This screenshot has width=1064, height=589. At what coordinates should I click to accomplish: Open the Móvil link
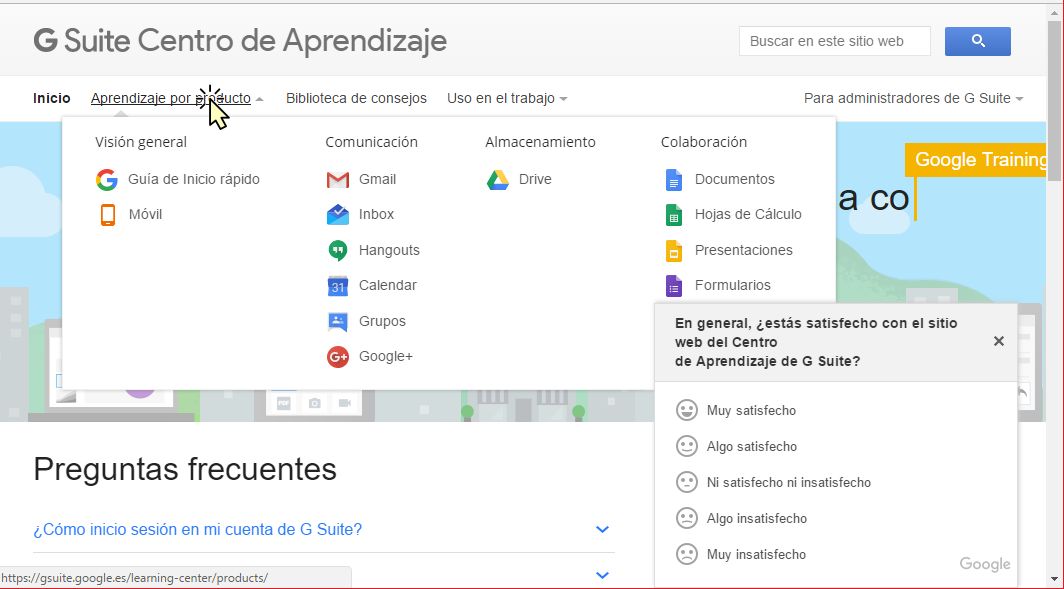[145, 214]
